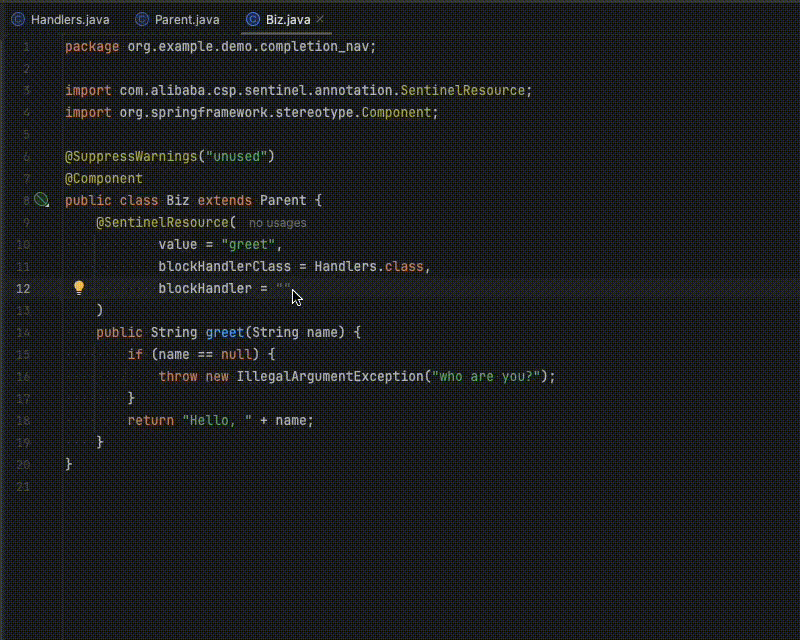
Task: Place the caret in the empty blockHandler string
Action: [x=282, y=288]
